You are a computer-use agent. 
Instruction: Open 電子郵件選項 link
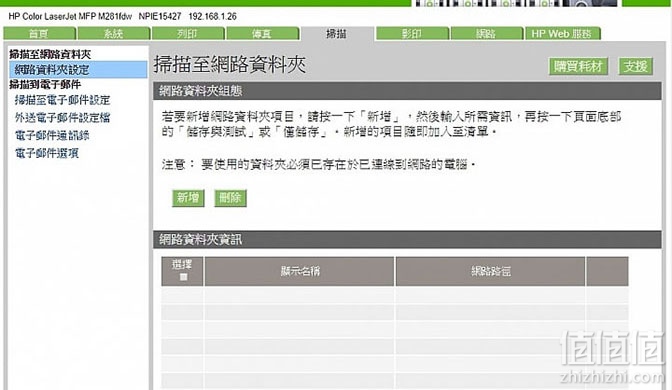coord(47,153)
